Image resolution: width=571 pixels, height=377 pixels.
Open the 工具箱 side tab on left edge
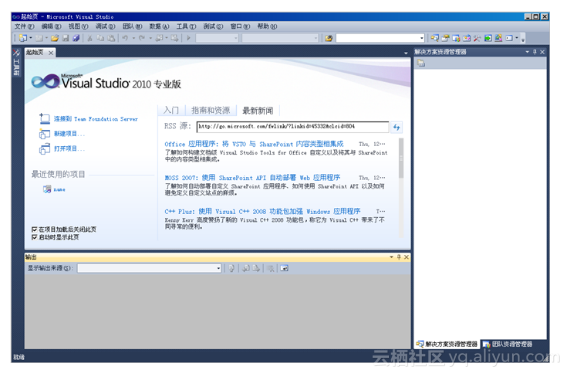coord(16,62)
